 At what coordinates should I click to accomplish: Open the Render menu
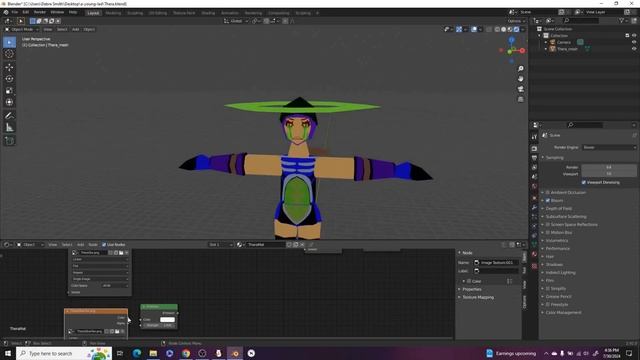point(40,12)
